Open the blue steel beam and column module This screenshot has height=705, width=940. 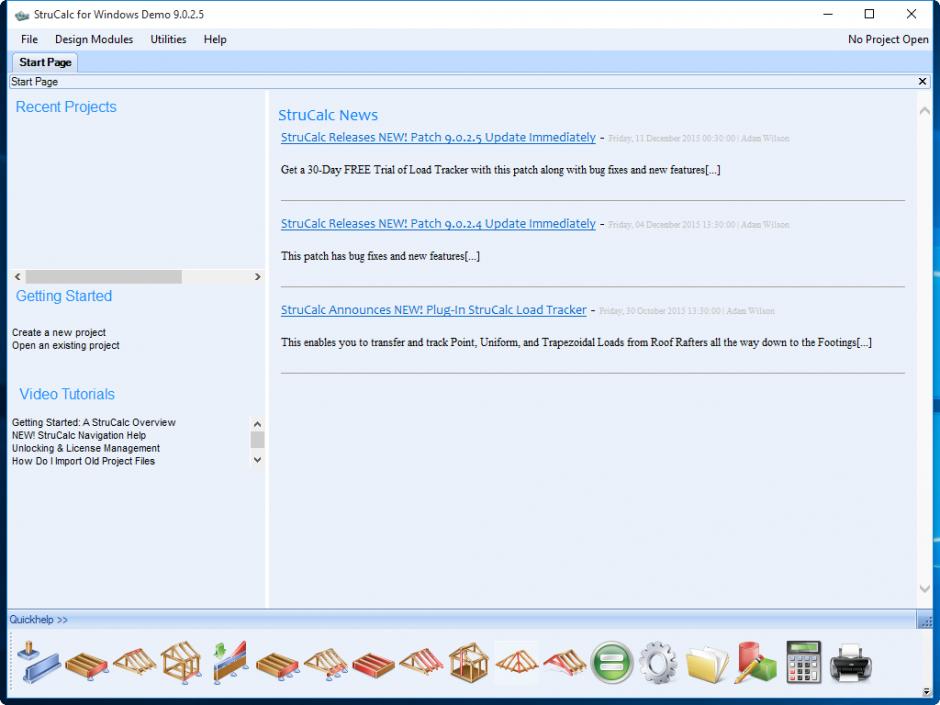(38, 662)
